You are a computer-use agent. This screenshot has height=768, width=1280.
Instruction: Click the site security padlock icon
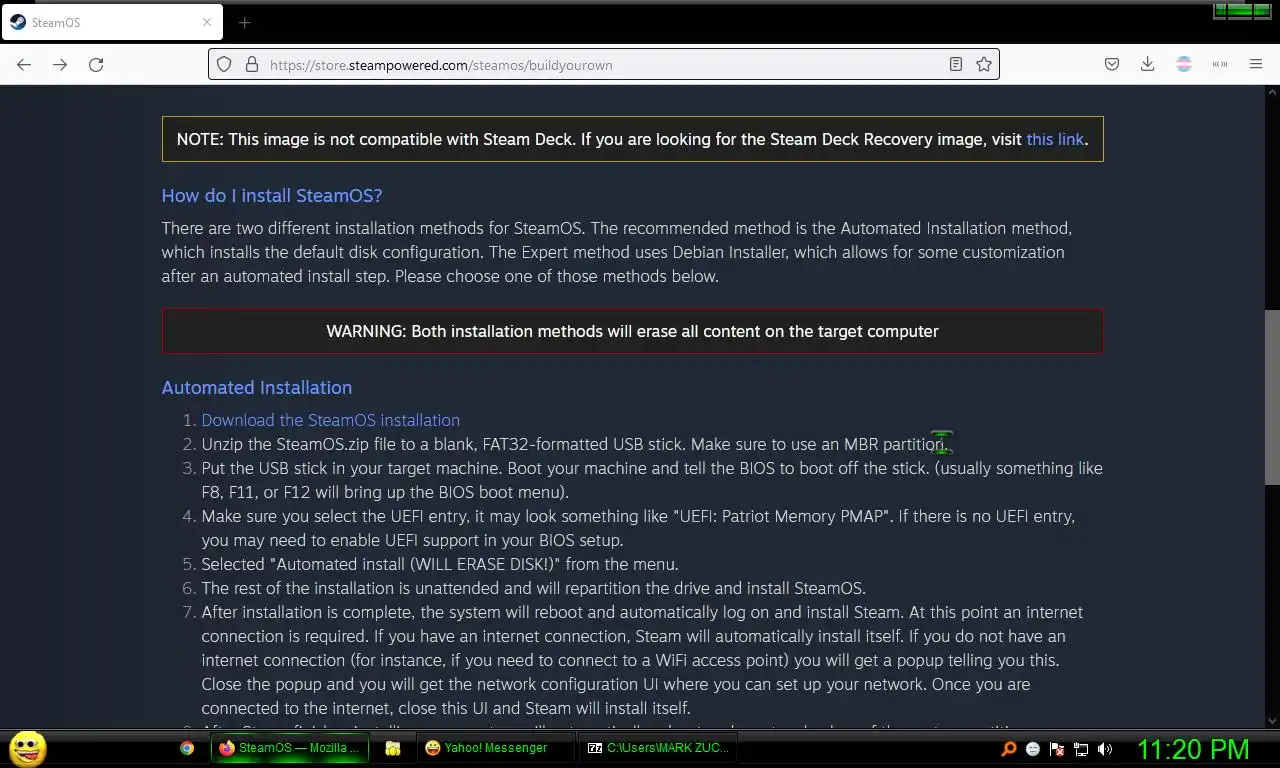251,64
